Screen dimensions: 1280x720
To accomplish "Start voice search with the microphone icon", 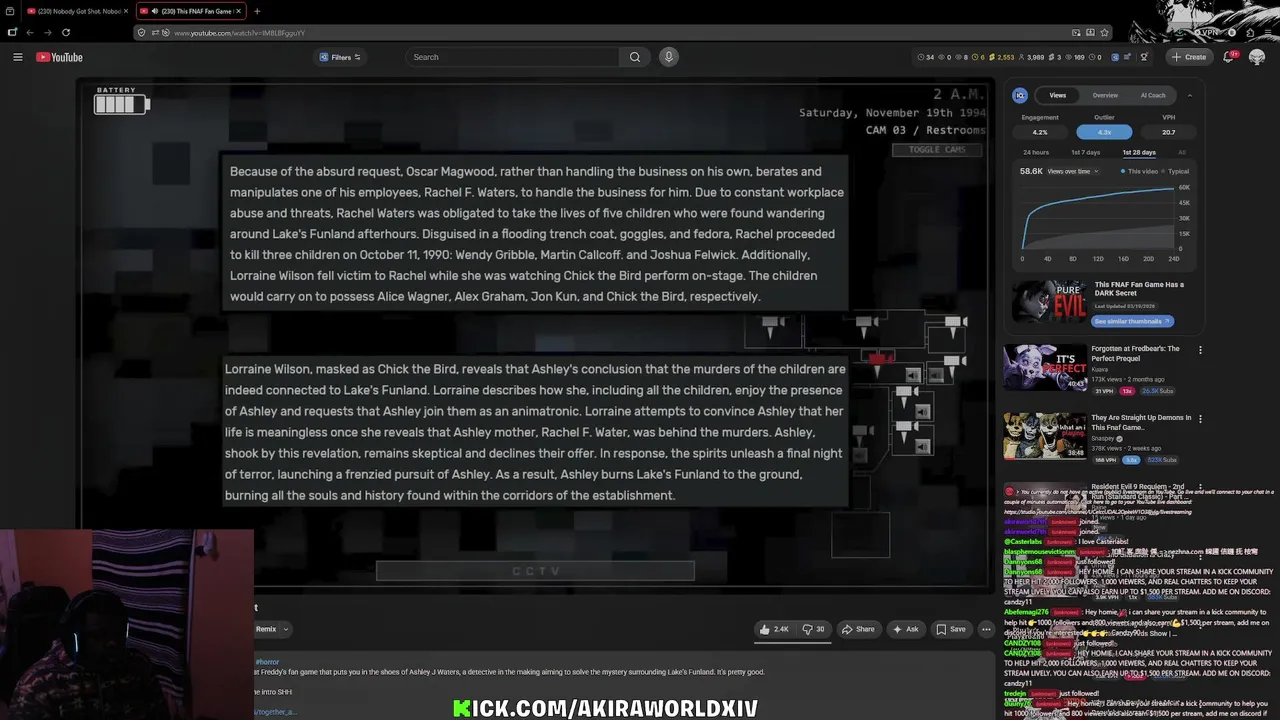I will click(669, 57).
